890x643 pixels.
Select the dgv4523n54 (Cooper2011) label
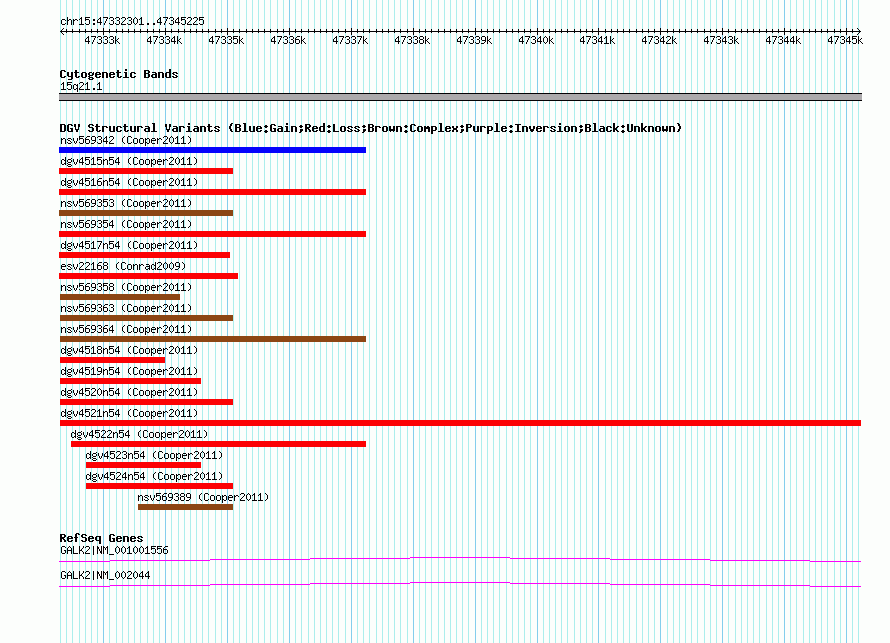[x=154, y=455]
